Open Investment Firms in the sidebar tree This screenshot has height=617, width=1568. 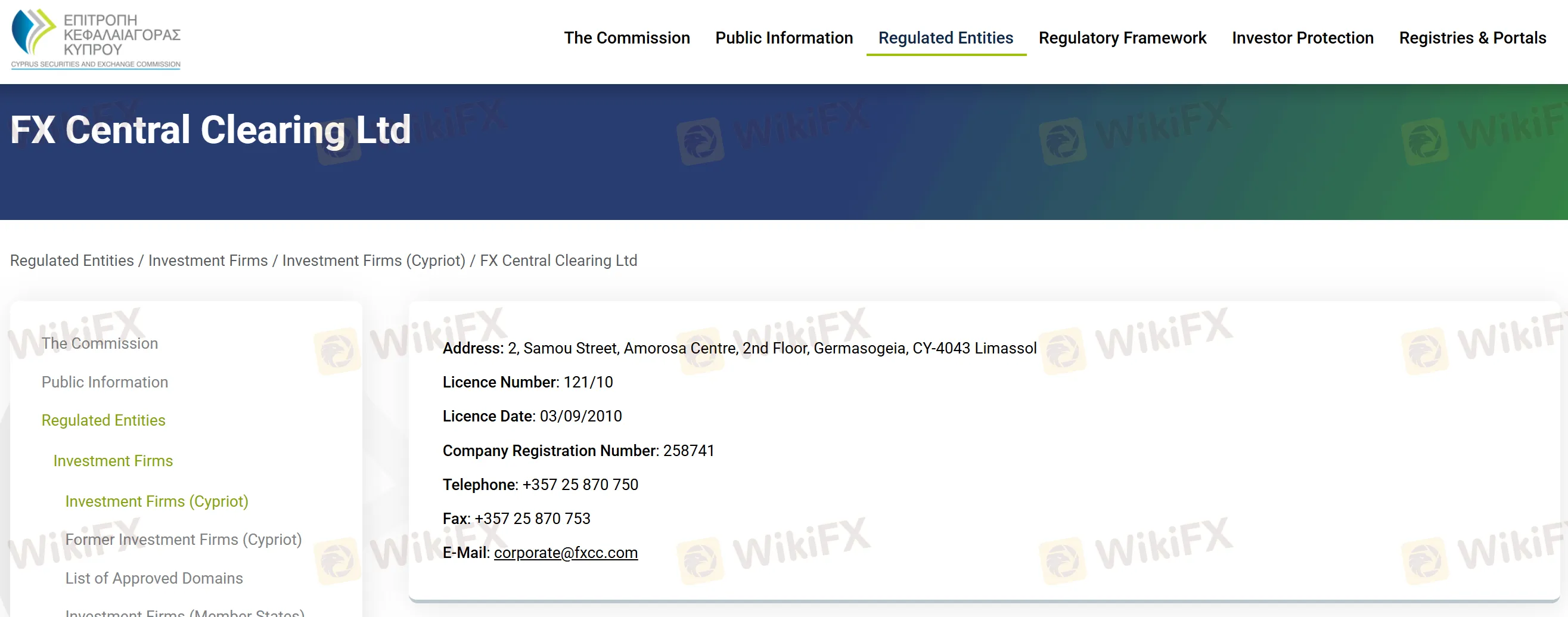point(113,461)
